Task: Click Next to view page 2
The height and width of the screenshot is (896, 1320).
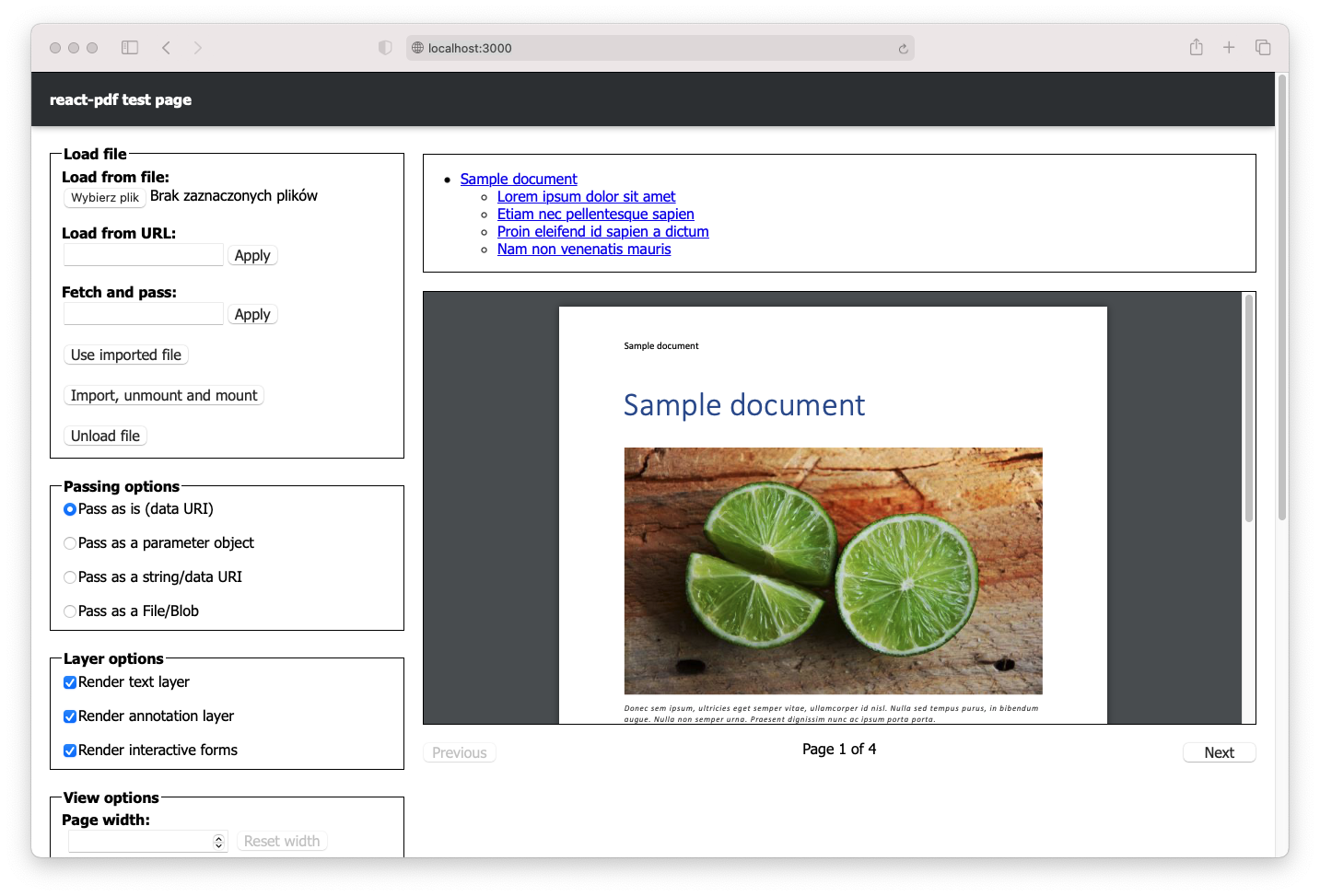Action: pos(1219,752)
